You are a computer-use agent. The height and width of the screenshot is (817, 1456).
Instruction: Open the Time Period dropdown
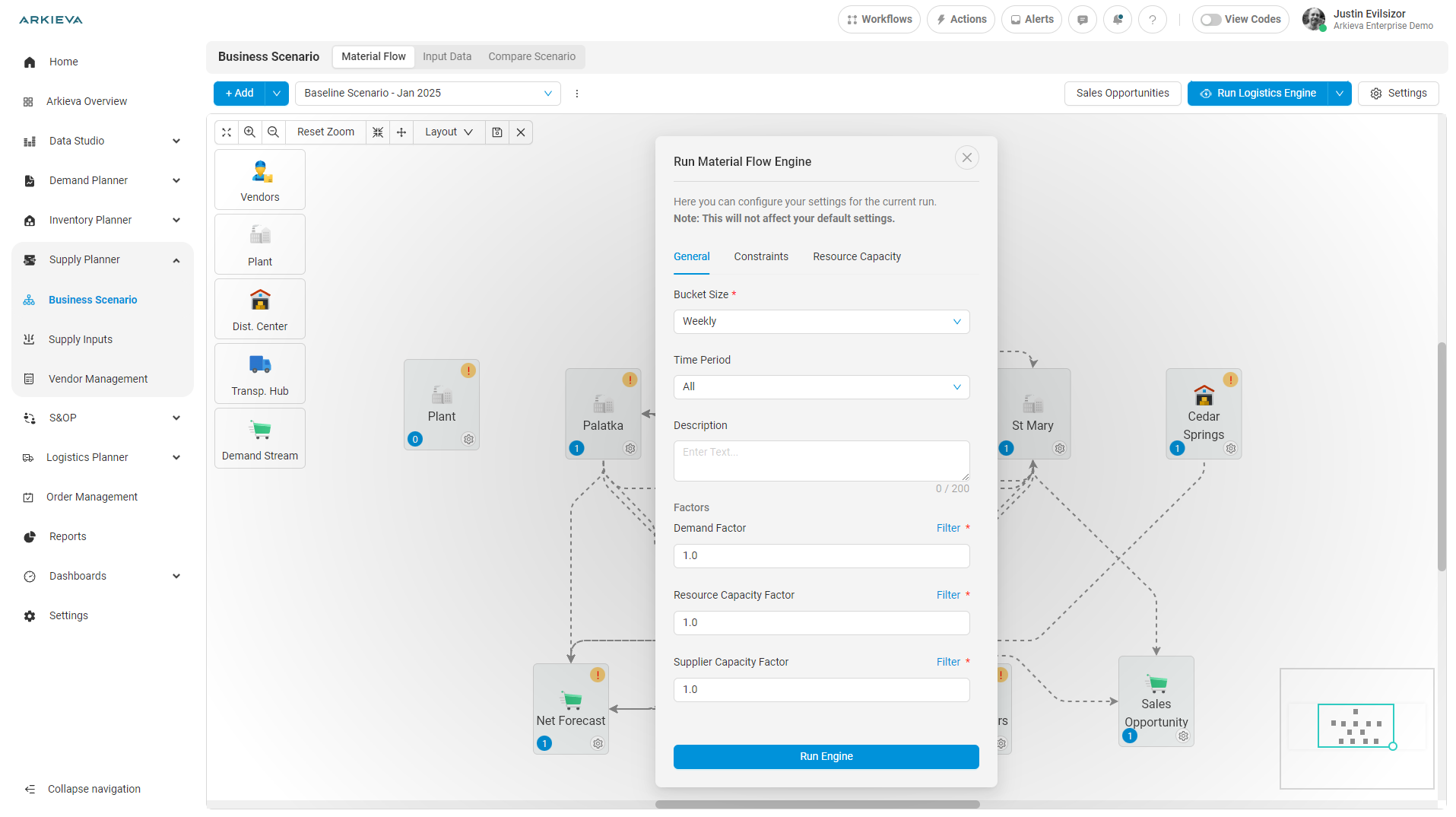pyautogui.click(x=821, y=387)
